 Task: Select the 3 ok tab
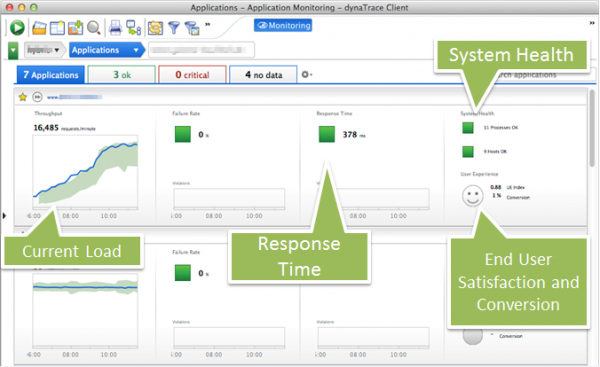(122, 75)
